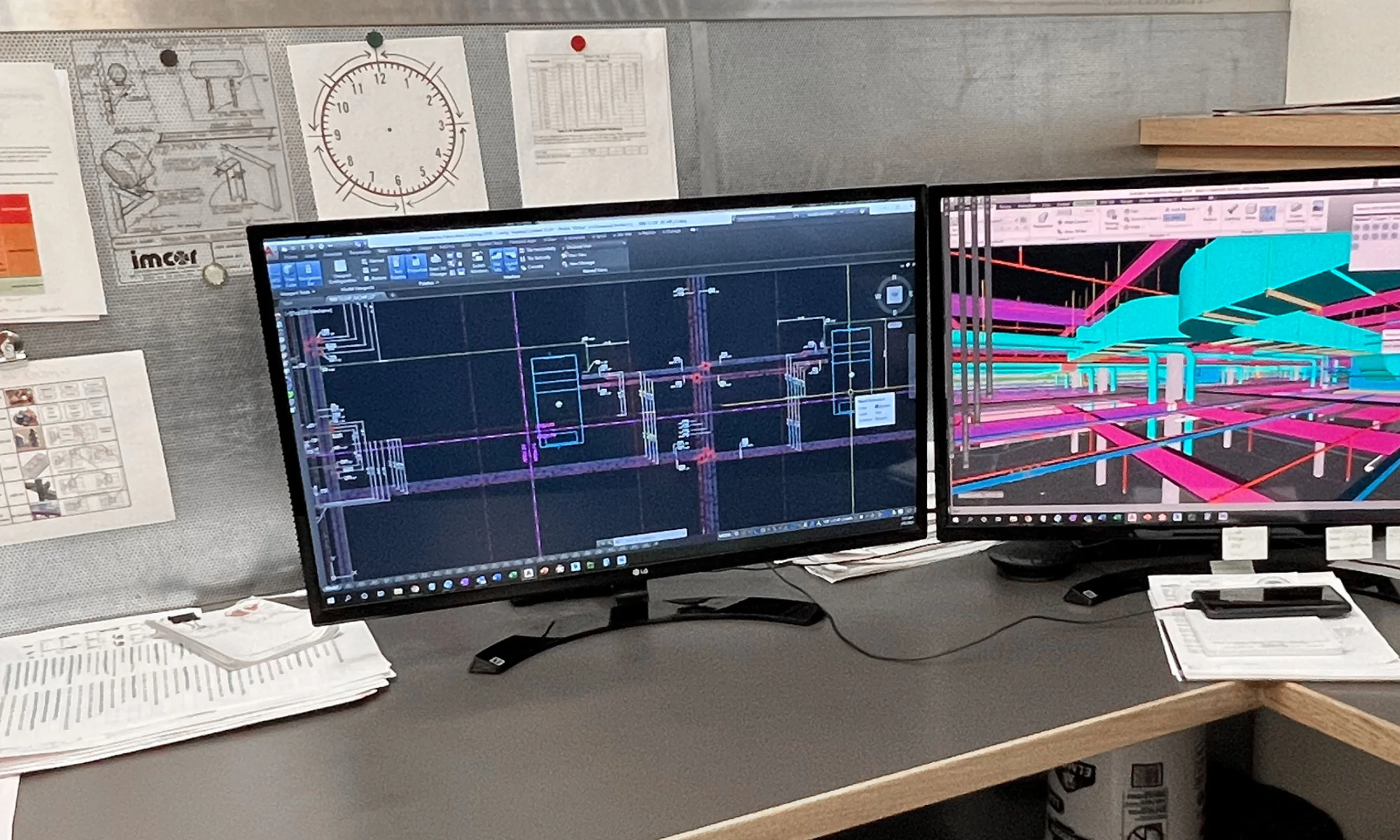Click green Excel taskbar icon on left monitor
The height and width of the screenshot is (840, 1400).
(514, 575)
